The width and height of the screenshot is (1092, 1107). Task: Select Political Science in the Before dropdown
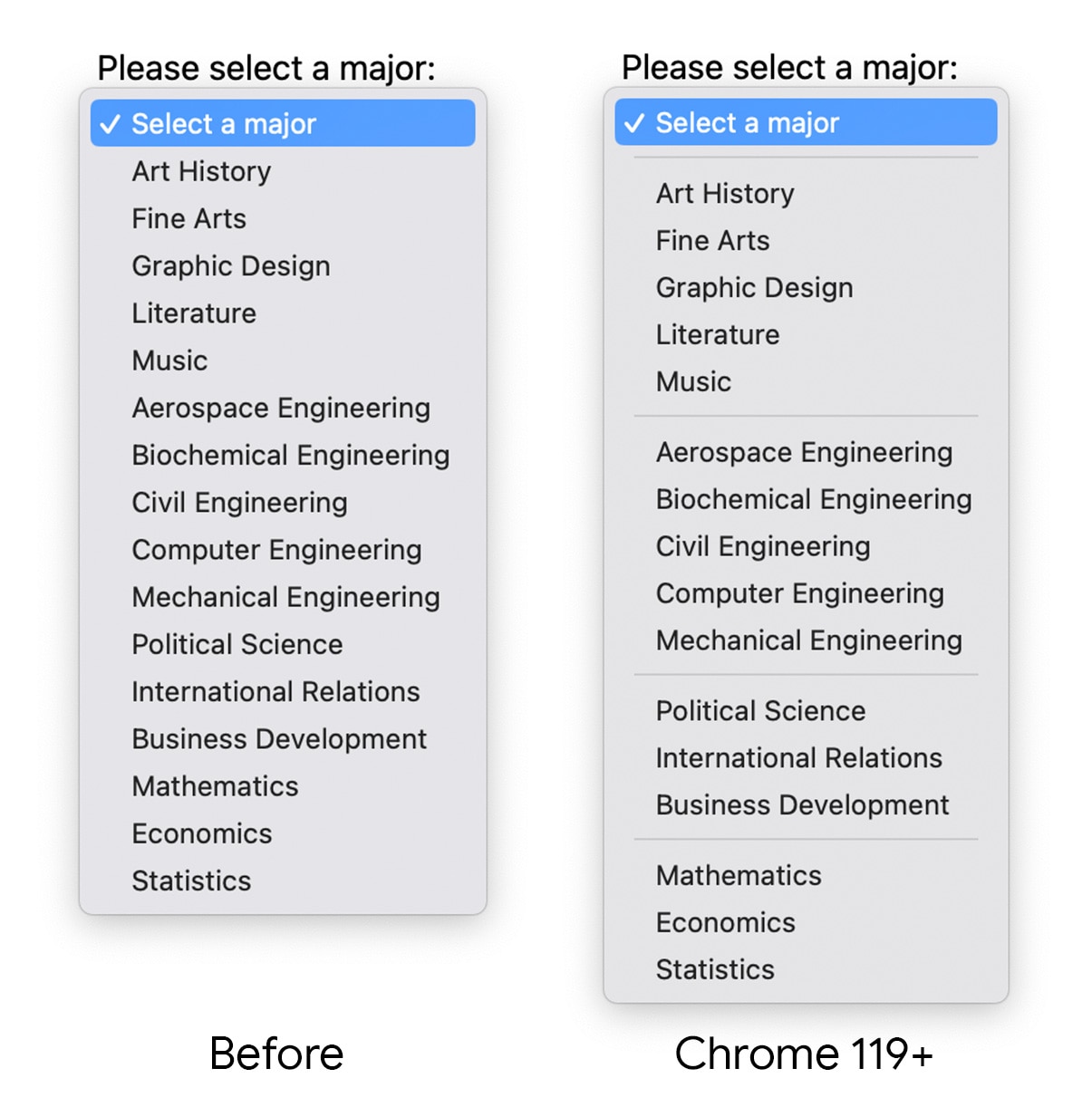click(237, 644)
